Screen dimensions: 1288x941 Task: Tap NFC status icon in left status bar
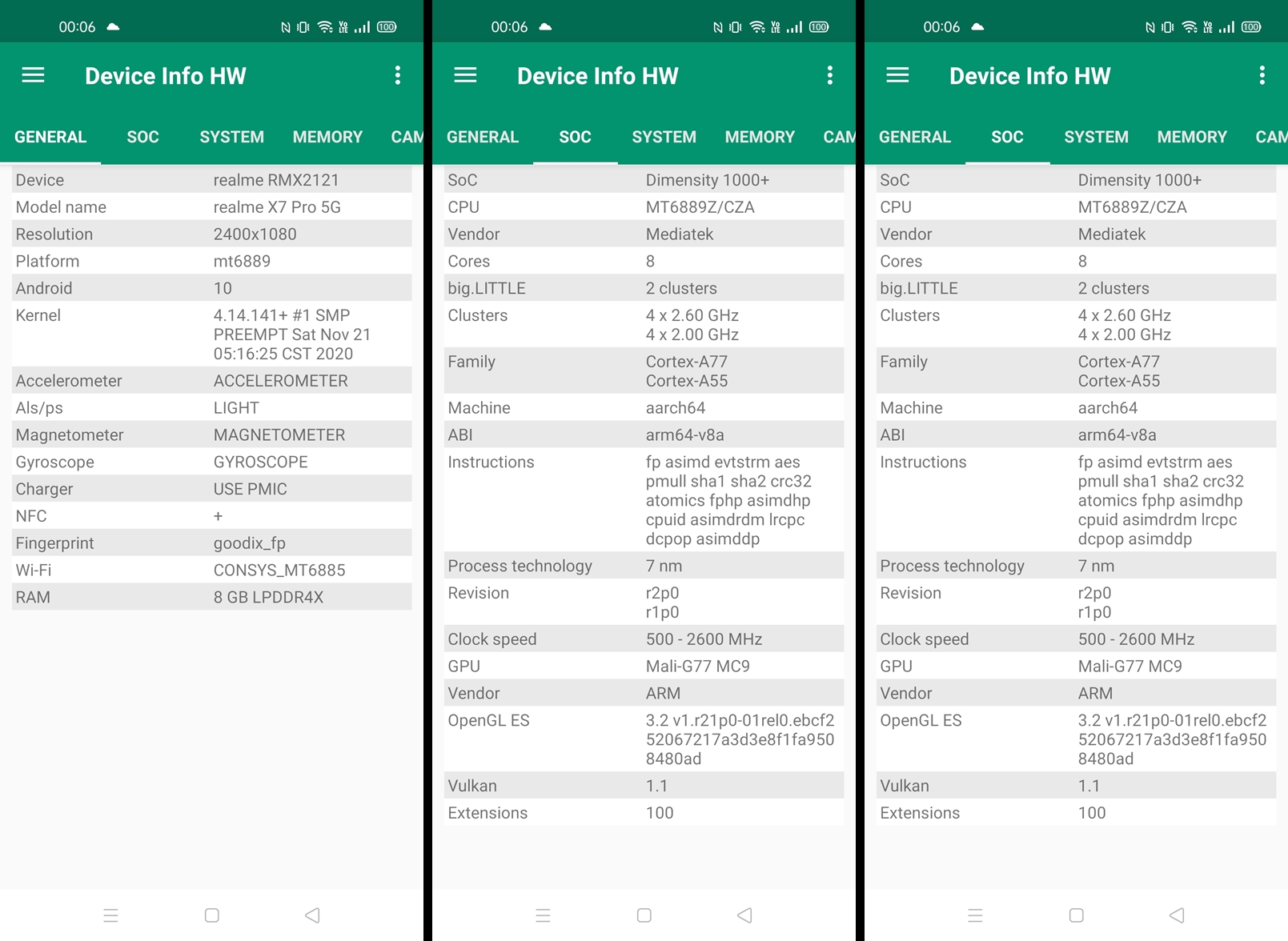pyautogui.click(x=286, y=27)
